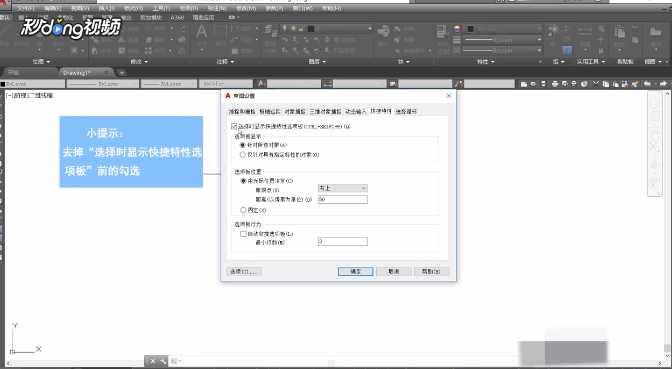
Task: Open the 工具(T) menu
Action: pyautogui.click(x=161, y=8)
